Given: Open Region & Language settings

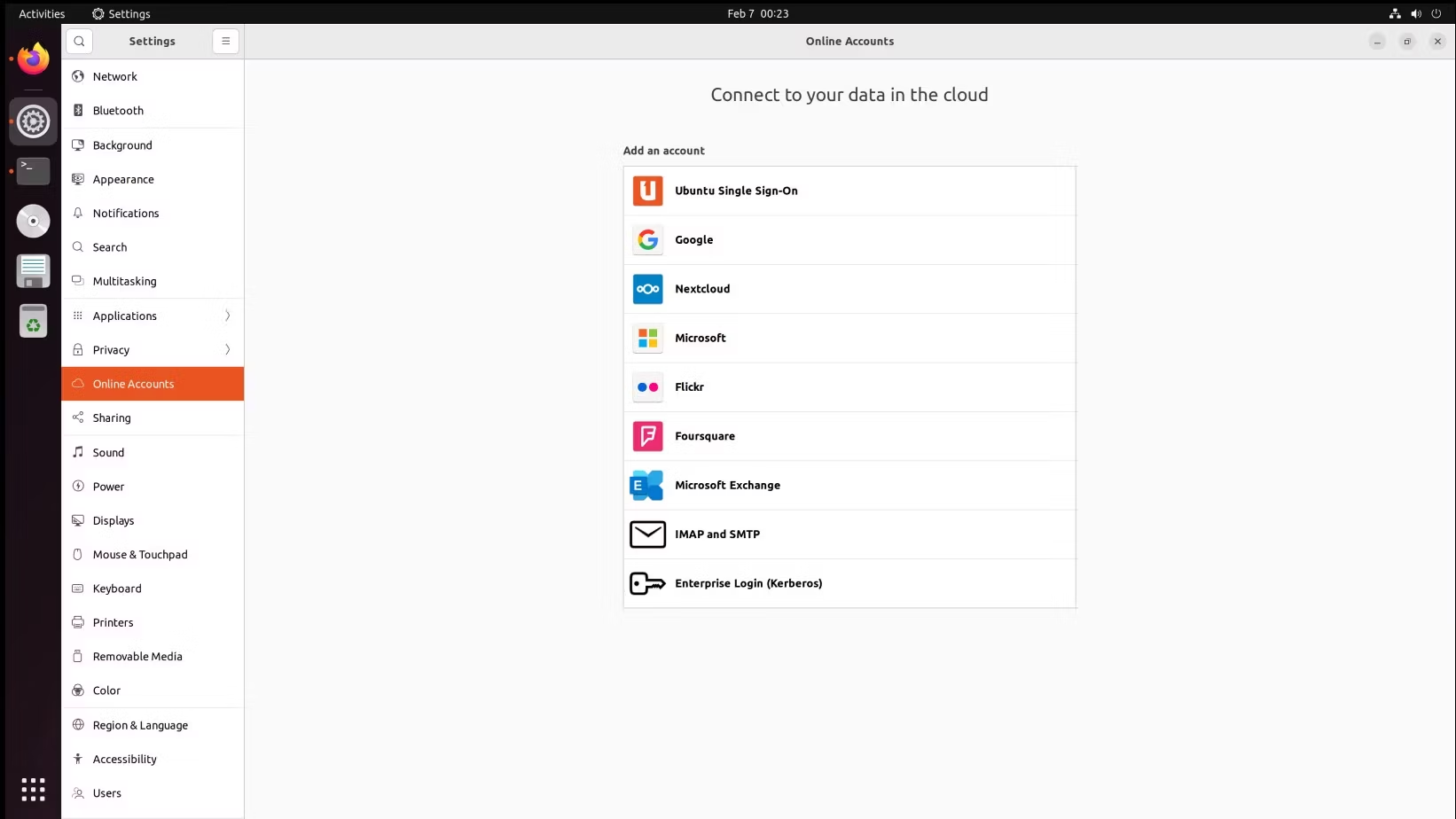Looking at the screenshot, I should pyautogui.click(x=153, y=725).
